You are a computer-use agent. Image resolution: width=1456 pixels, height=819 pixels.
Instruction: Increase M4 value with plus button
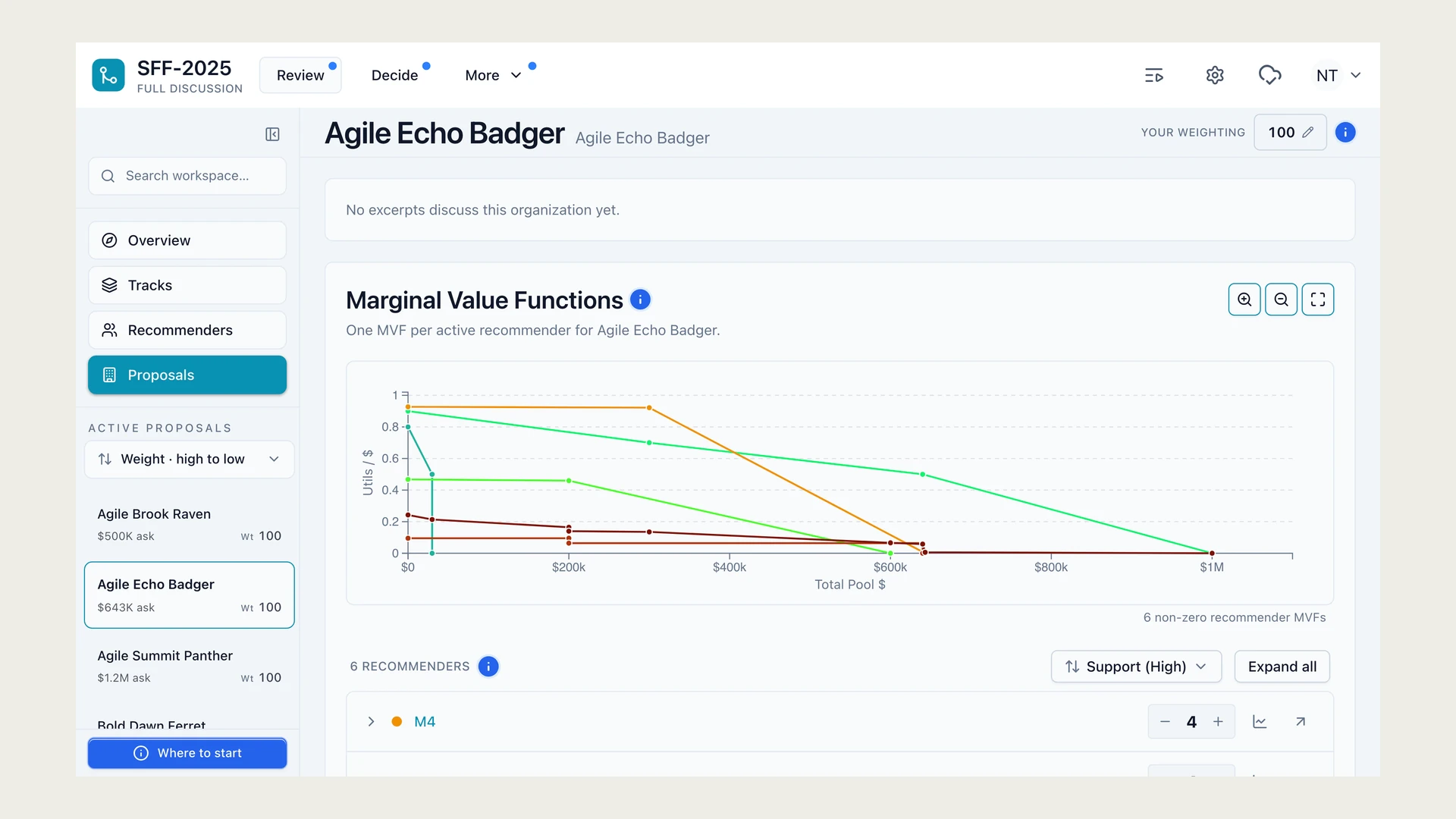[1218, 722]
